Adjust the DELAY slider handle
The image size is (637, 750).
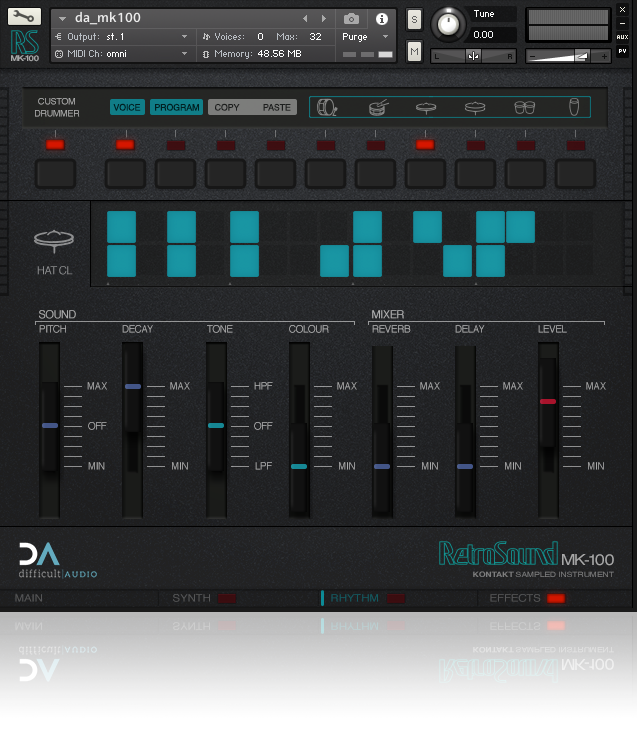point(465,466)
